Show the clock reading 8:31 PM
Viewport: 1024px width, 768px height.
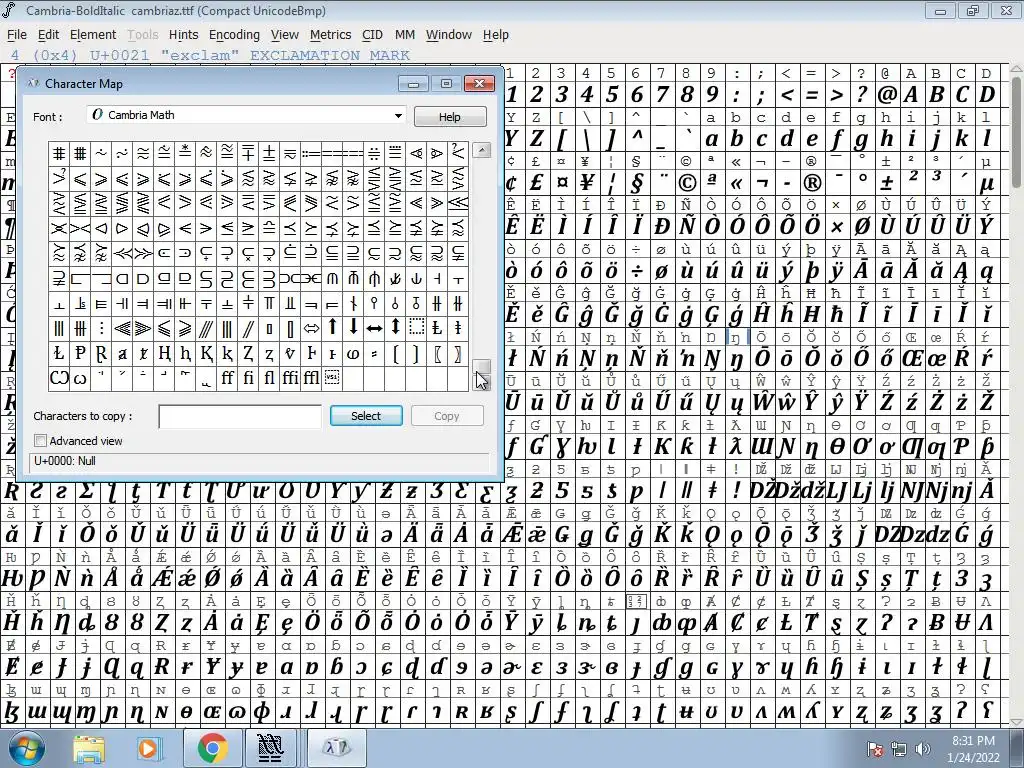click(973, 741)
